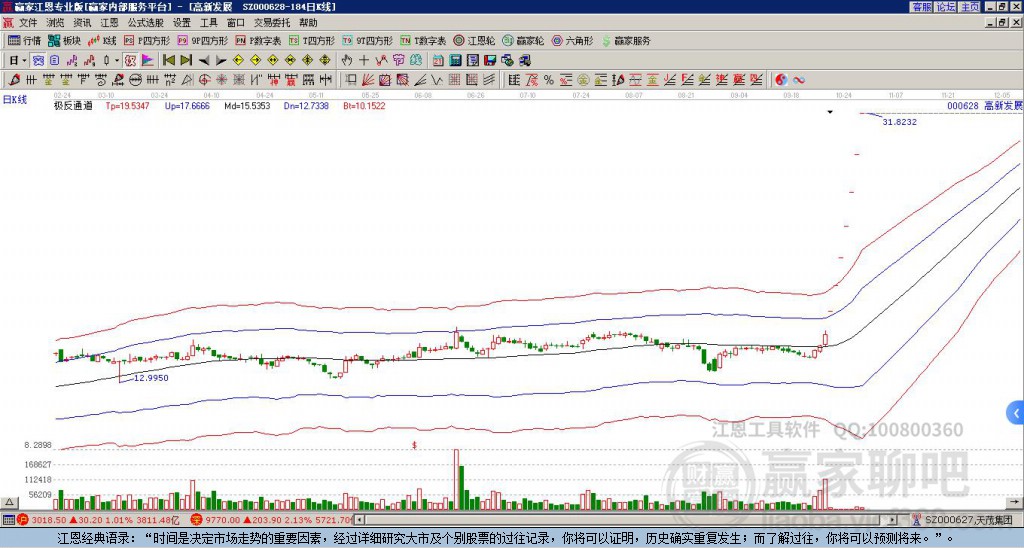
Task: Open the 浏览 menu
Action: point(56,23)
